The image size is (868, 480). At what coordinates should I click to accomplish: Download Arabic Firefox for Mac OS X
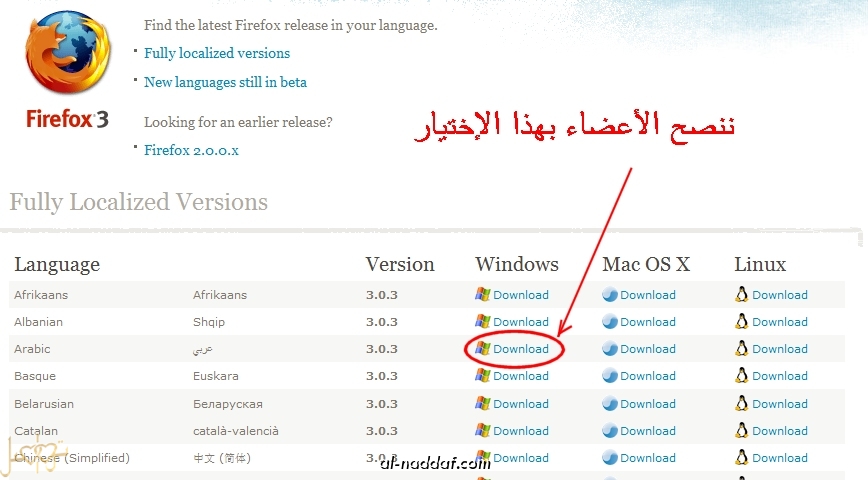click(x=648, y=349)
